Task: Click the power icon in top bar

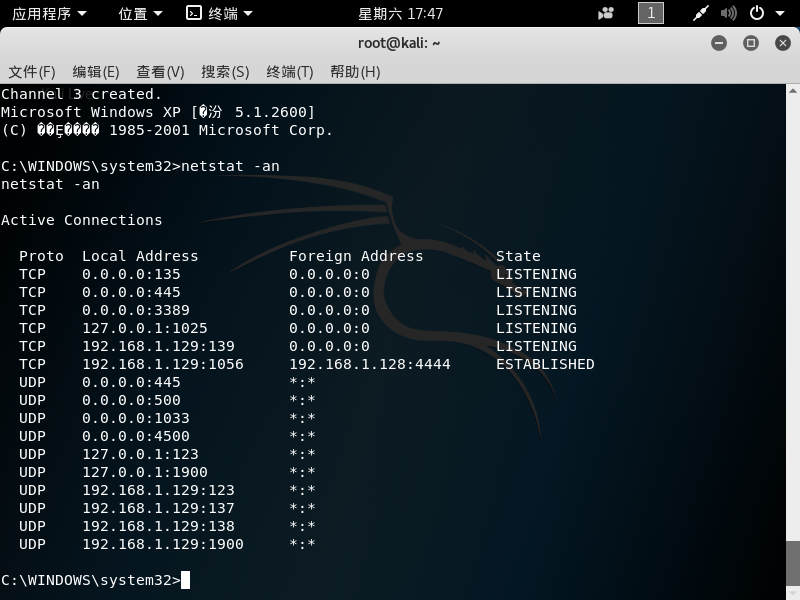Action: click(757, 13)
